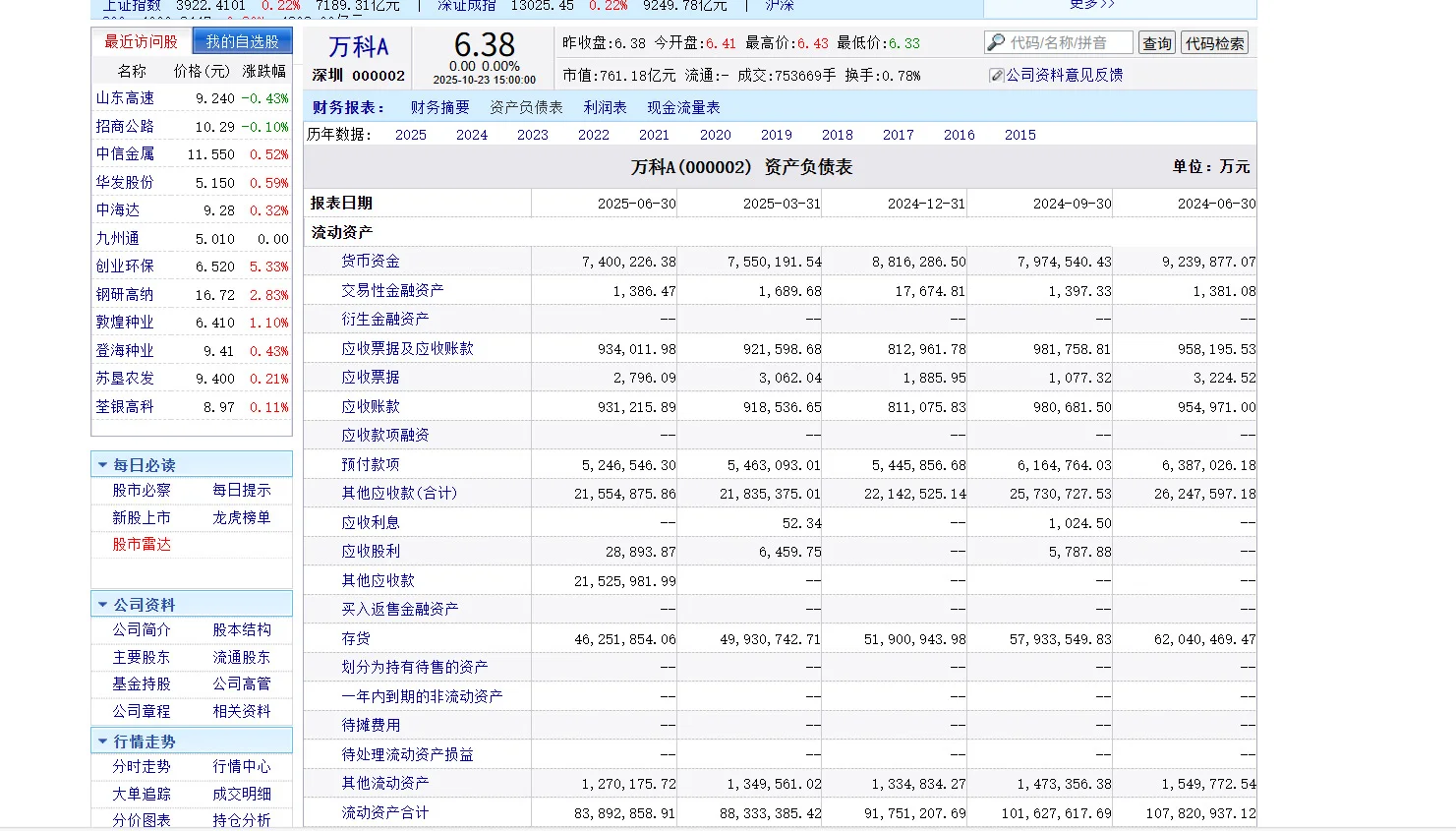The height and width of the screenshot is (831, 1456).
Task: Click the 货币资金 row label
Action: coord(371,262)
